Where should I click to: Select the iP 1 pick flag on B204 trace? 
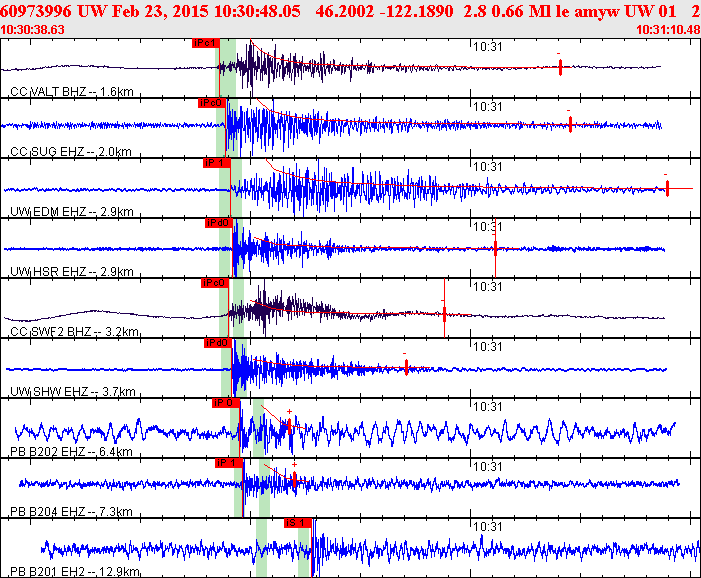pos(229,463)
